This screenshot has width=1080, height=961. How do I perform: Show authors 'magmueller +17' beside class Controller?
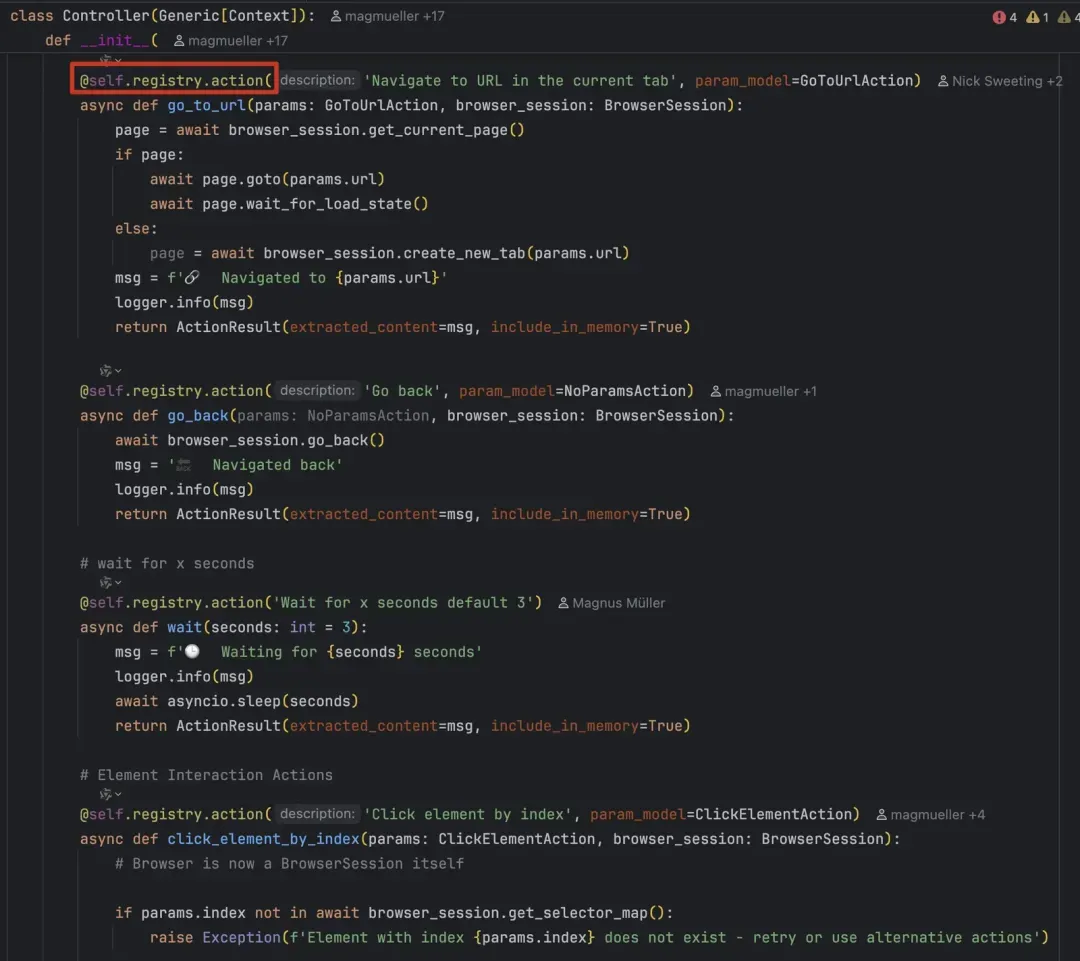[x=388, y=16]
